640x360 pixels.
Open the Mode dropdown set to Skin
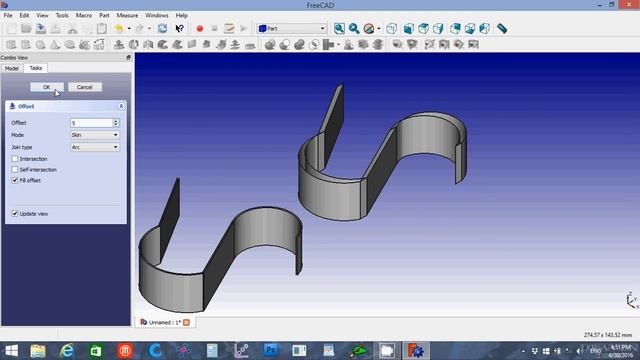[x=95, y=135]
